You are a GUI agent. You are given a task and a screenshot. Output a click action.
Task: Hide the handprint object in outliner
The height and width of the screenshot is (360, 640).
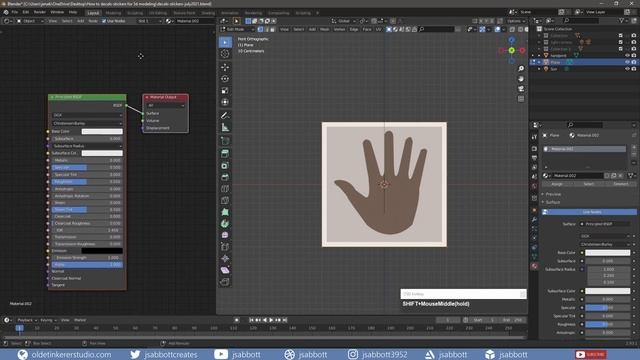(627, 56)
